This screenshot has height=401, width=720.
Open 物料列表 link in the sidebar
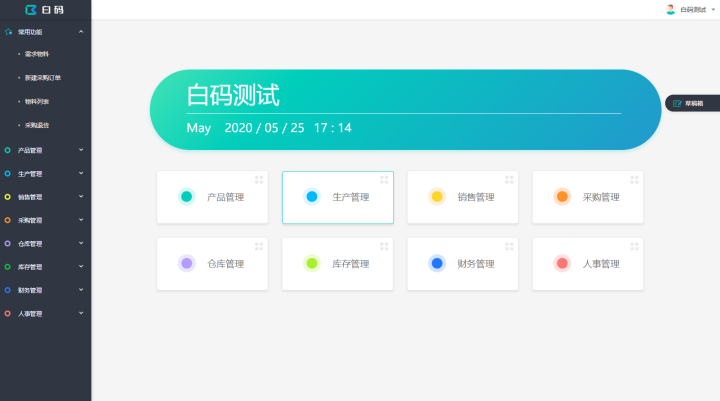[x=37, y=101]
